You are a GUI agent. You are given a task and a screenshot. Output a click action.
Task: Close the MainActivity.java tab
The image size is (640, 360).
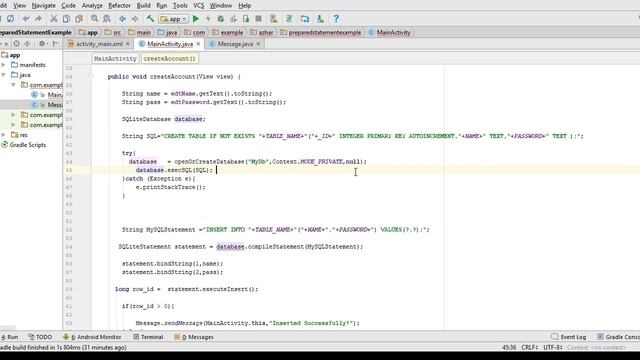click(x=198, y=44)
